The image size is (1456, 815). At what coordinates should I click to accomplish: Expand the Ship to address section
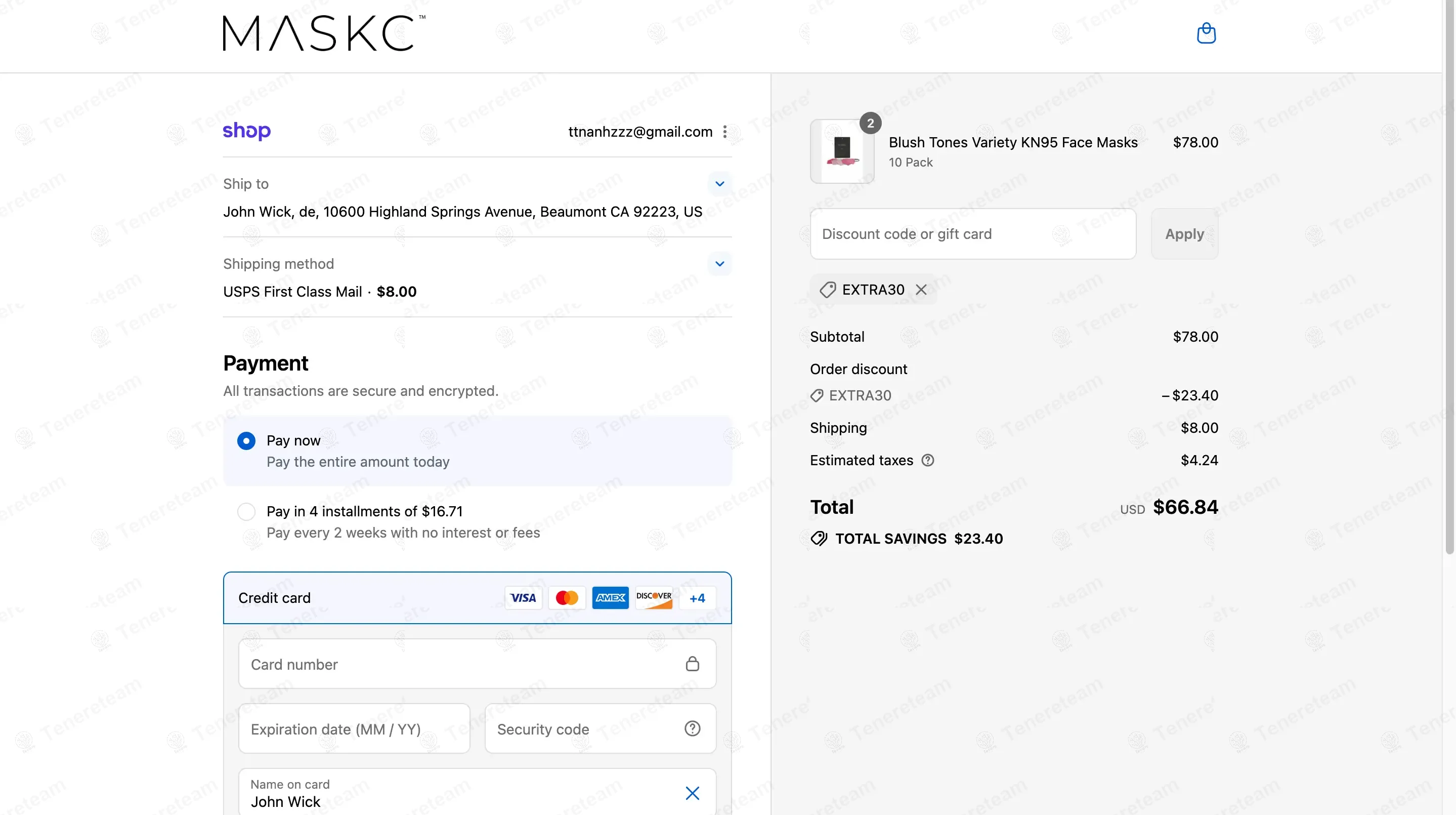(x=719, y=184)
